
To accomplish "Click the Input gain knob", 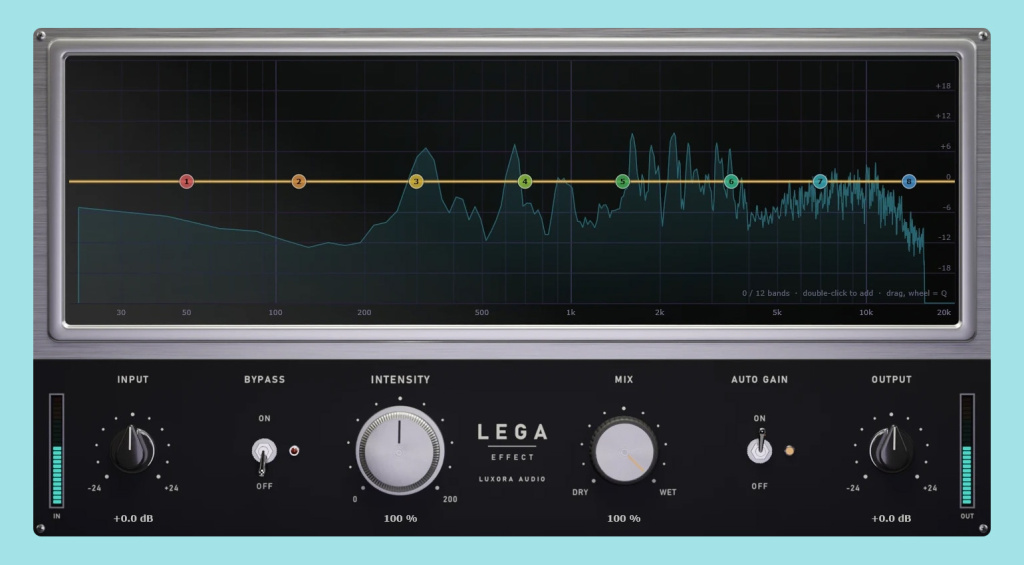I will click(x=133, y=449).
